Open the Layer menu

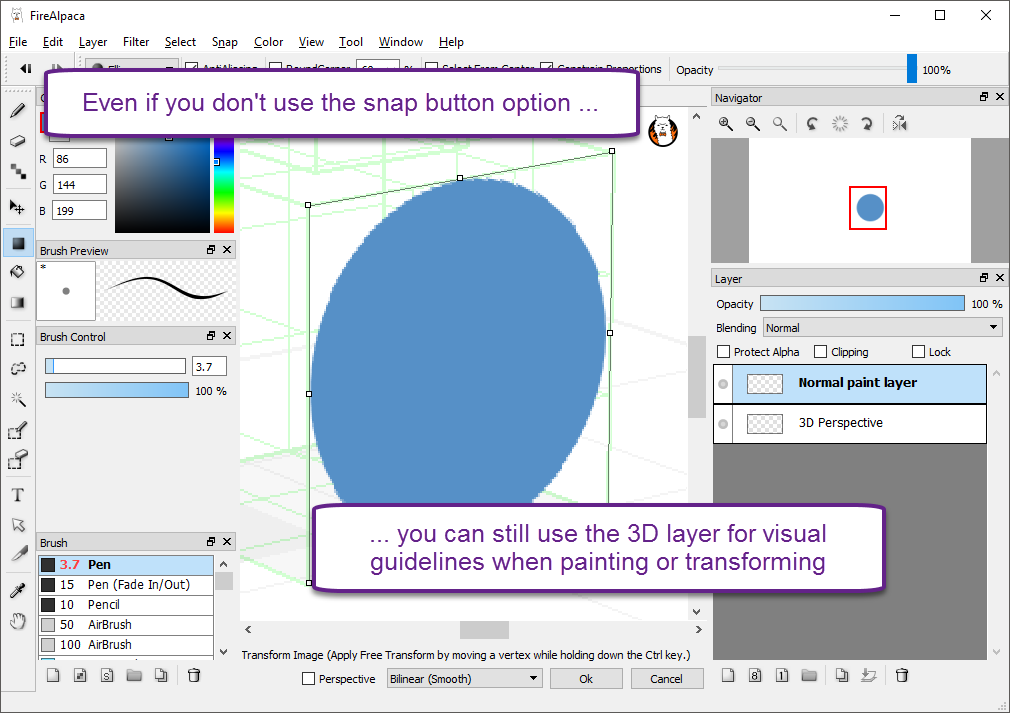(x=93, y=42)
